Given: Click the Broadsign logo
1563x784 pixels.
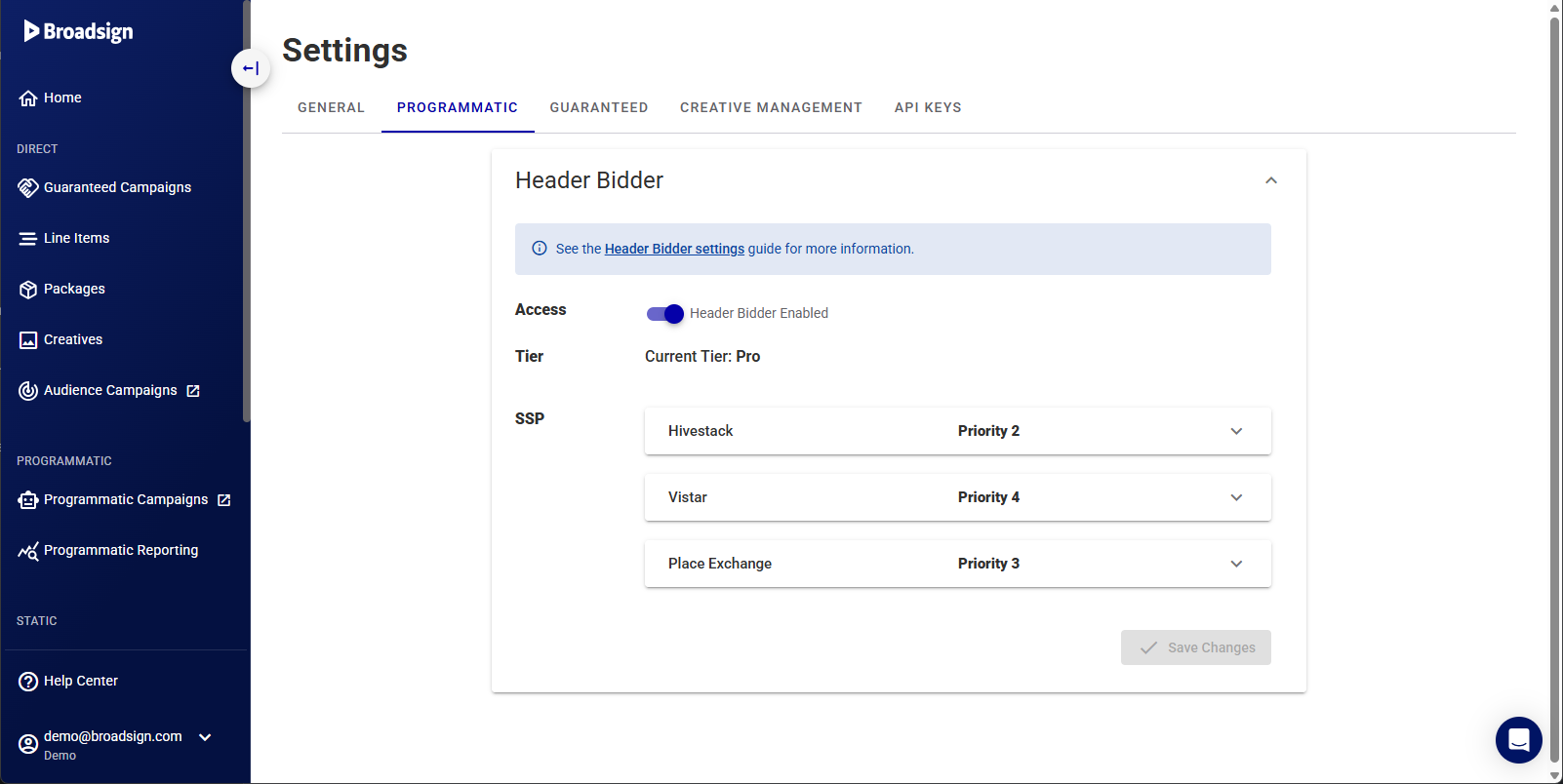Looking at the screenshot, I should [x=79, y=31].
